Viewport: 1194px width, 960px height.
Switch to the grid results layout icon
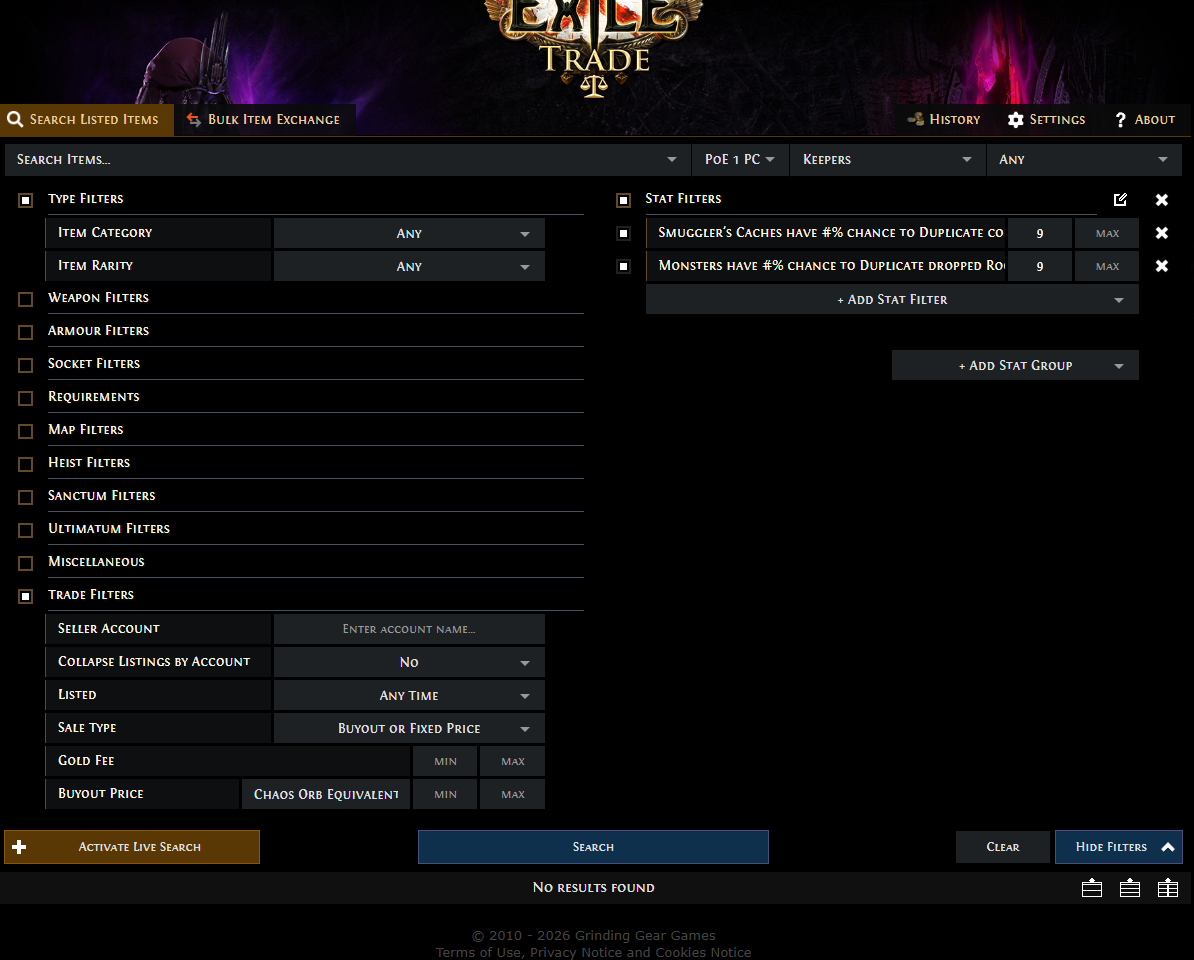pyautogui.click(x=1168, y=888)
